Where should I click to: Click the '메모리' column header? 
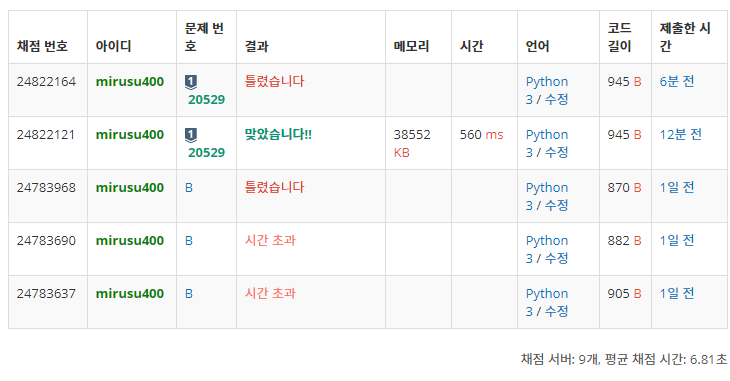(411, 46)
